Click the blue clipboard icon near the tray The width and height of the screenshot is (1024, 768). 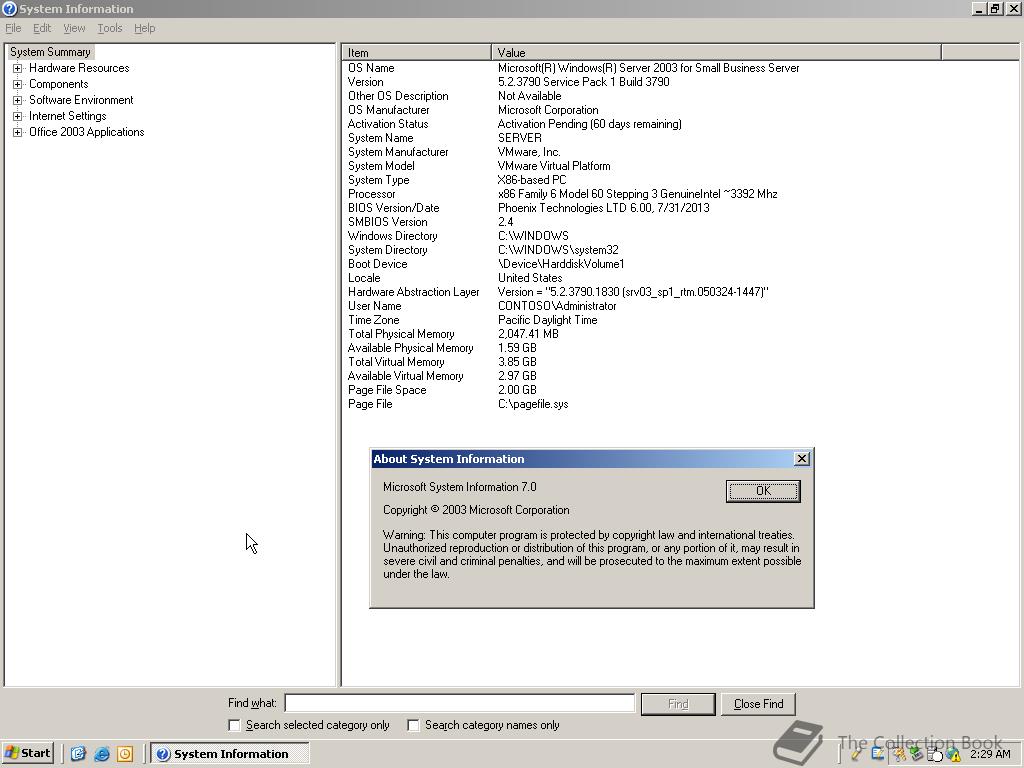pos(878,754)
